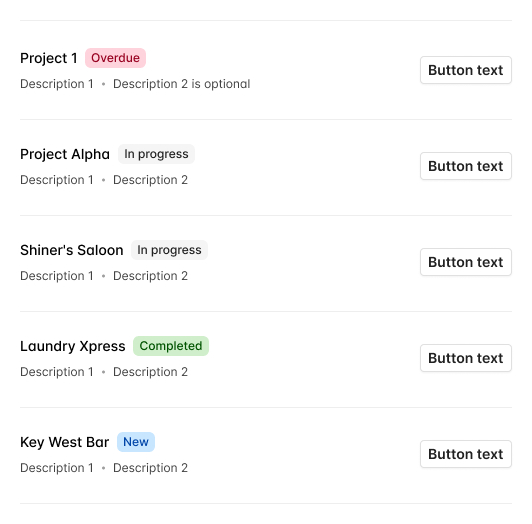Click Button text for Project 1
The width and height of the screenshot is (532, 524).
(x=466, y=70)
